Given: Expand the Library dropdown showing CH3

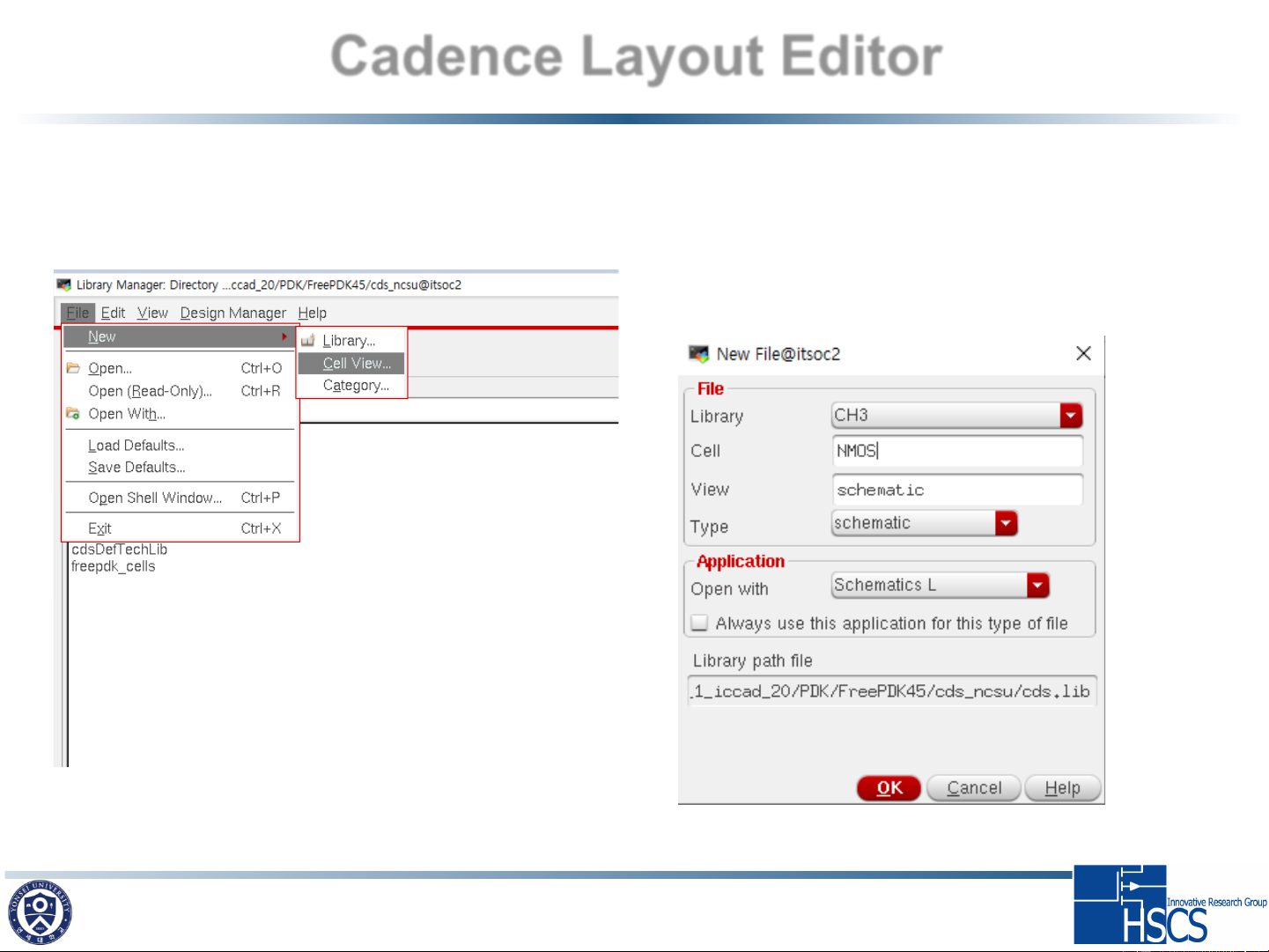Looking at the screenshot, I should pos(1070,416).
